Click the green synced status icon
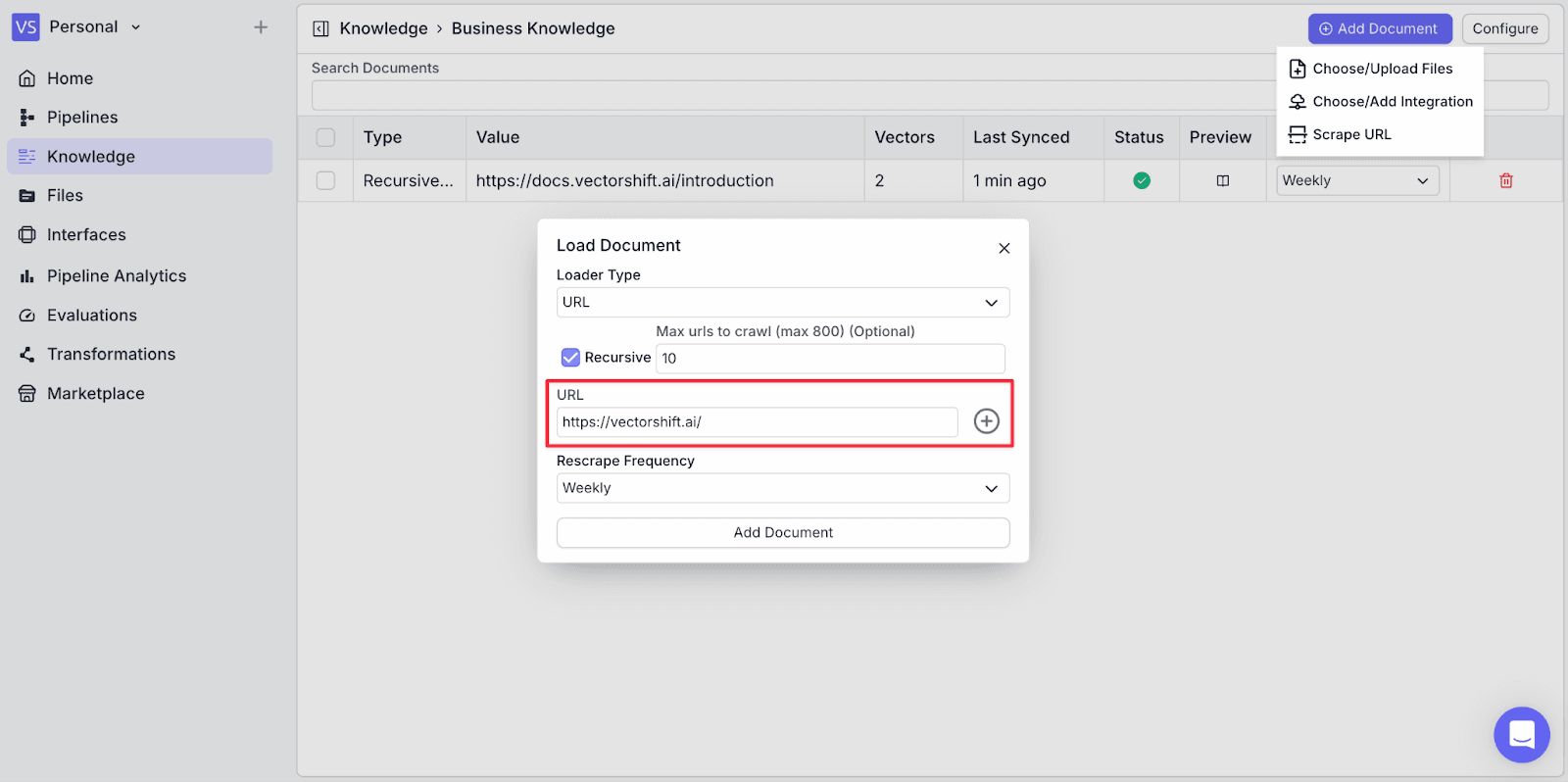Screen dimensions: 1568x782 (1142, 180)
